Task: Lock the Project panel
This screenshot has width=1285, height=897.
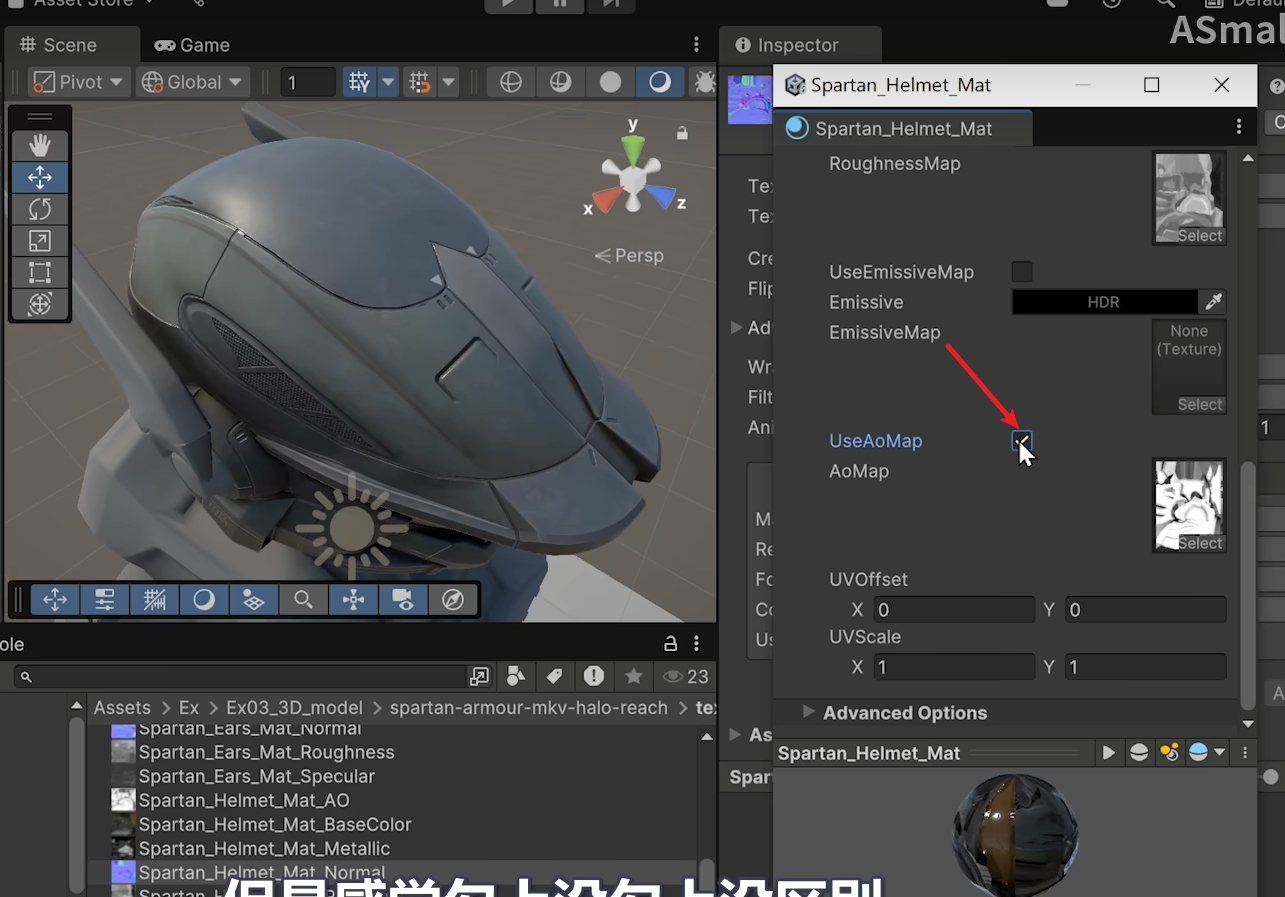Action: click(671, 644)
